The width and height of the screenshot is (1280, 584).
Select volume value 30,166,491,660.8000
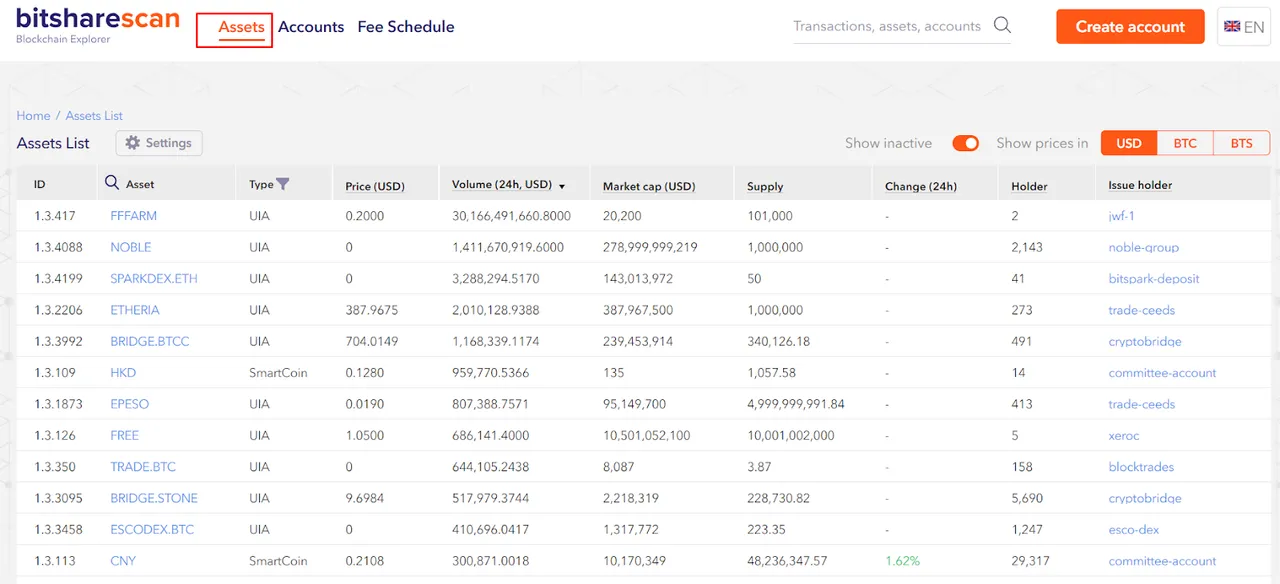tap(511, 216)
